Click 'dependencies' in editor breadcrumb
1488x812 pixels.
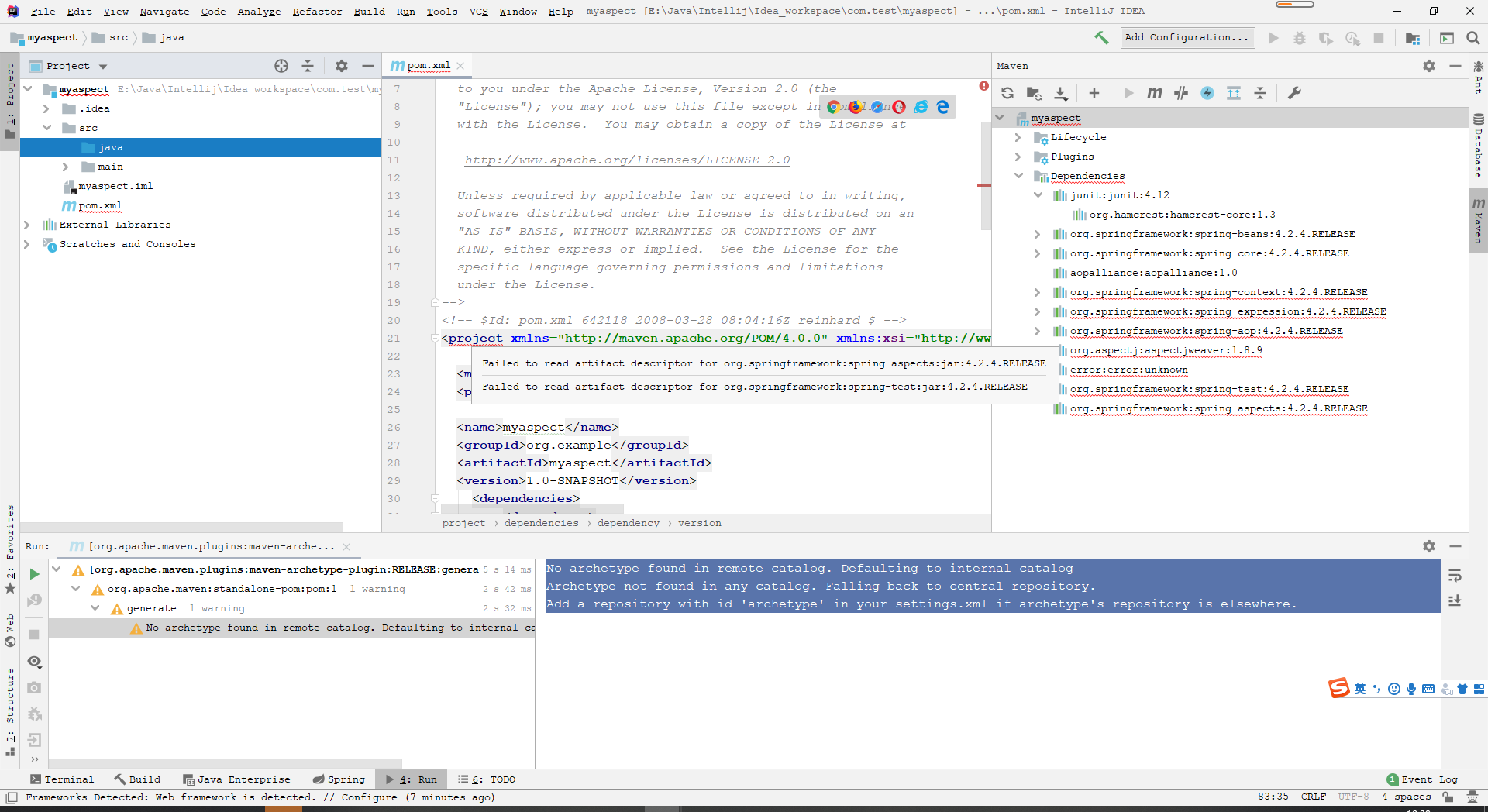541,523
